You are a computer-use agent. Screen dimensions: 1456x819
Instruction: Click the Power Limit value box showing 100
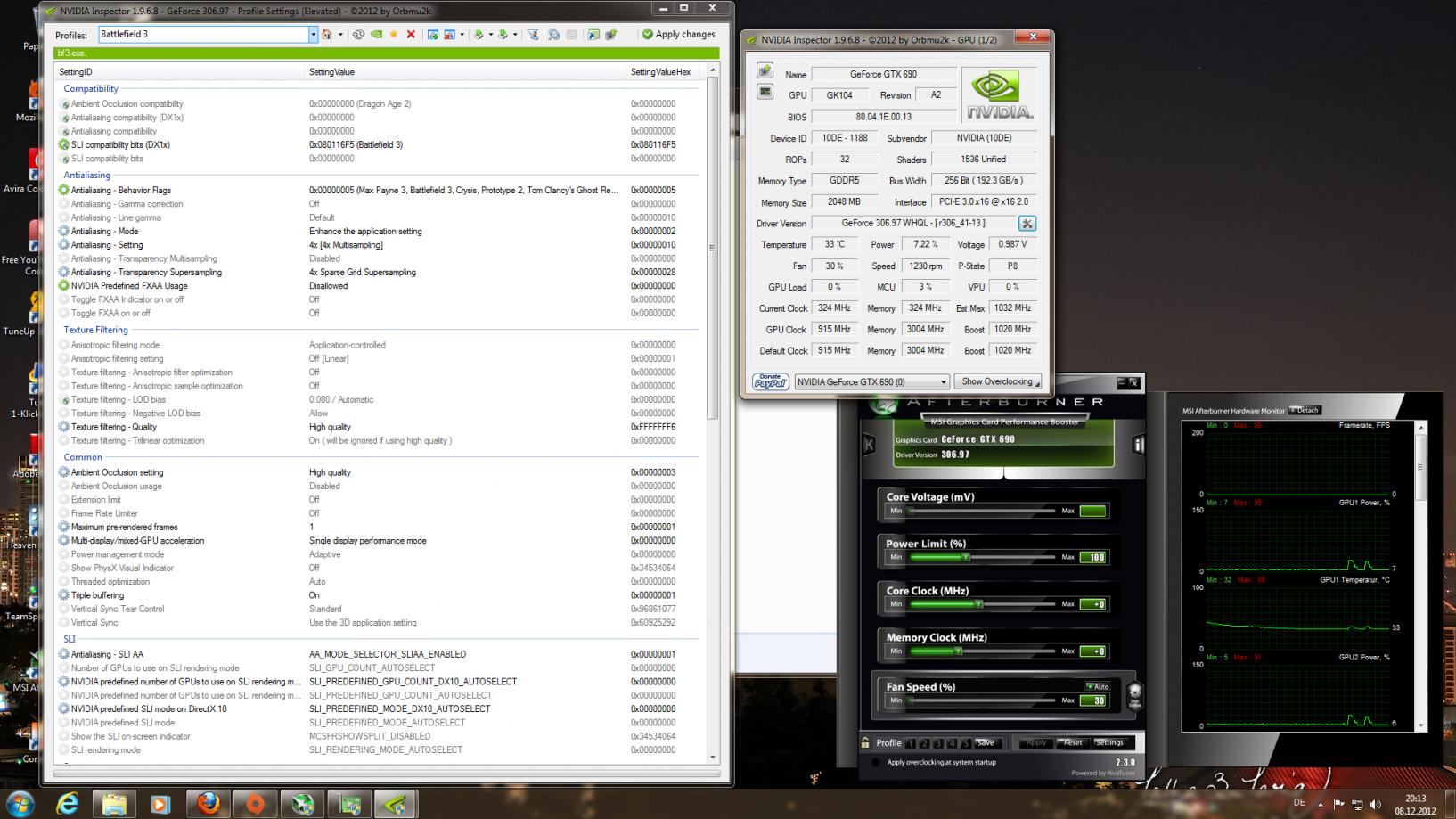coord(1092,558)
